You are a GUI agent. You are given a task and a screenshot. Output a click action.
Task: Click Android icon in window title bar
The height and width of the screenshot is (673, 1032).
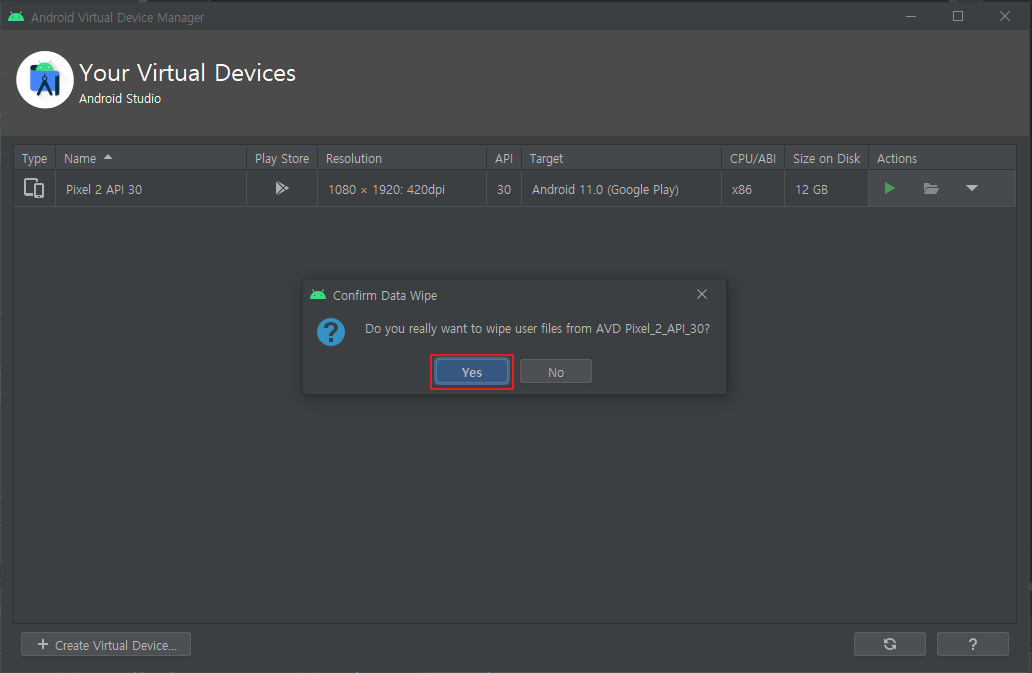point(16,16)
